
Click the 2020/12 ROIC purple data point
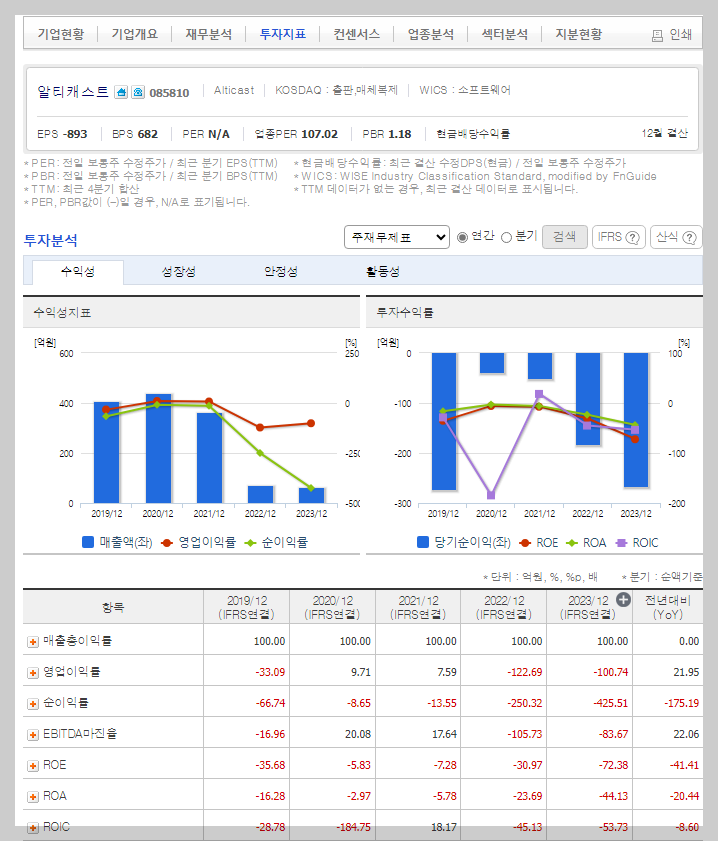click(491, 495)
